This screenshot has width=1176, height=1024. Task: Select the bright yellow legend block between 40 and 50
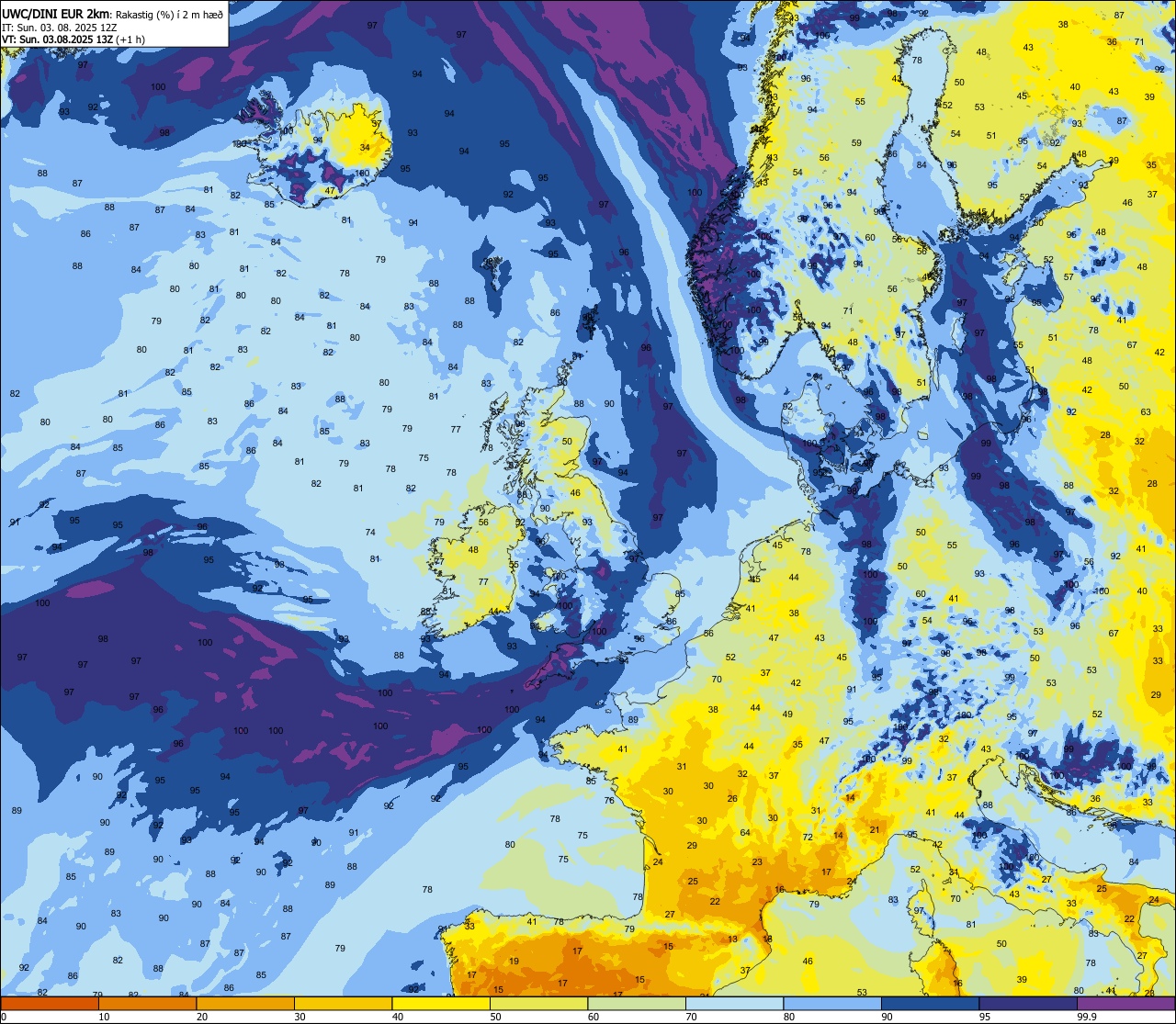pos(441,1004)
